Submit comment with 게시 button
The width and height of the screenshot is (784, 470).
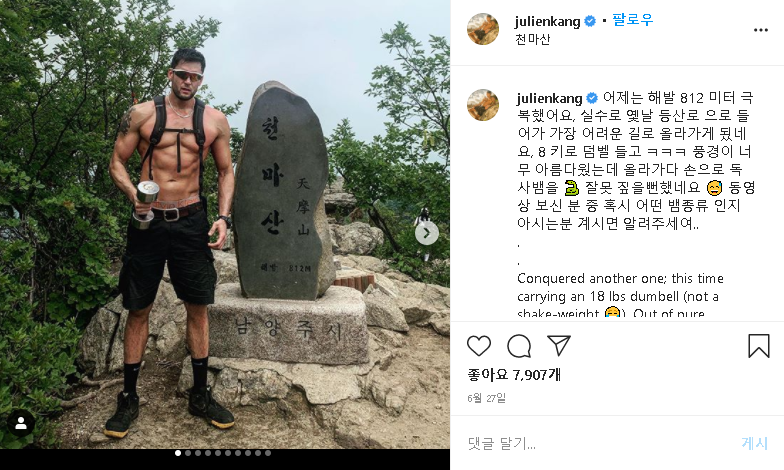point(754,443)
